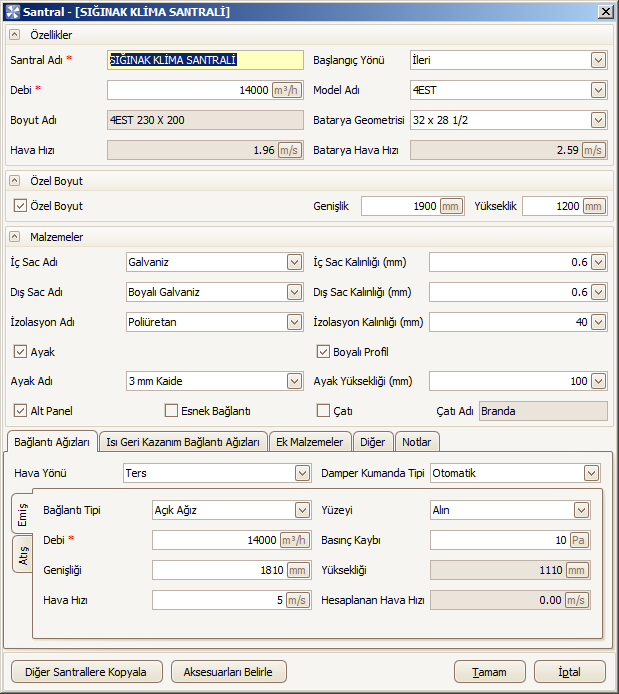Toggle the Özel Boyut checkbox

pyautogui.click(x=20, y=206)
